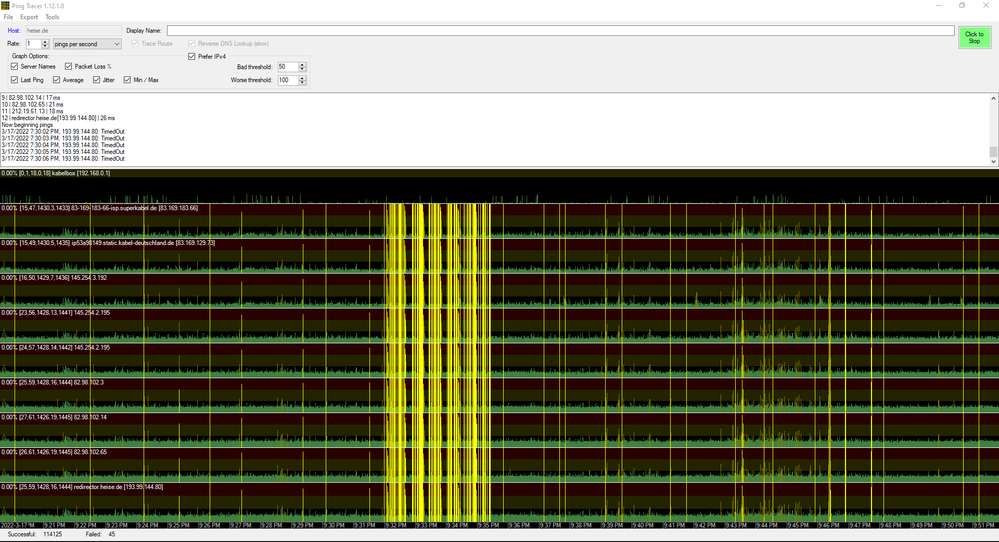Raise Worse threshold with up arrow
Viewport: 999px width, 542px height.
pyautogui.click(x=302, y=78)
